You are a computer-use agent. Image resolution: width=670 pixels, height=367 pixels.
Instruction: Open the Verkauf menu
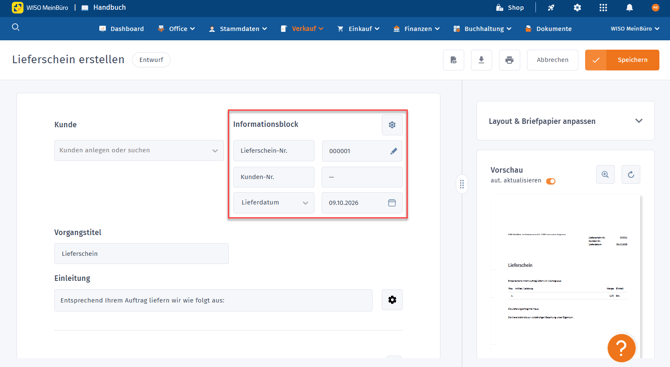(302, 29)
